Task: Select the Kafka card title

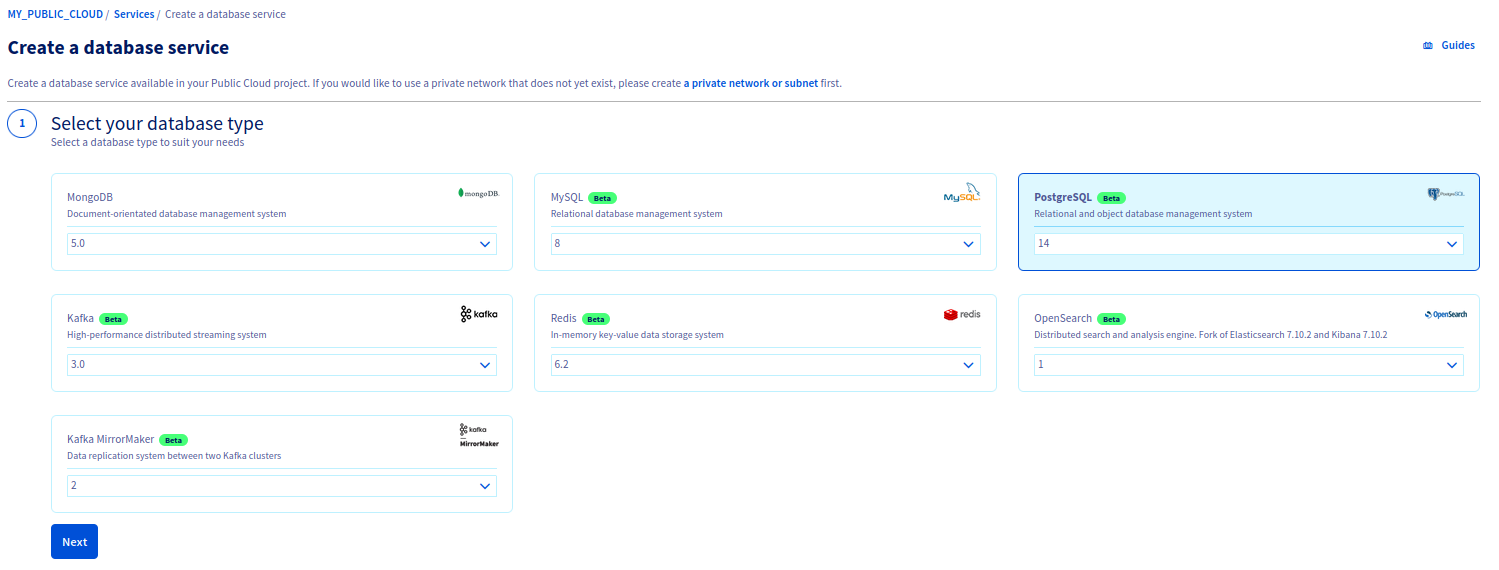Action: click(80, 319)
